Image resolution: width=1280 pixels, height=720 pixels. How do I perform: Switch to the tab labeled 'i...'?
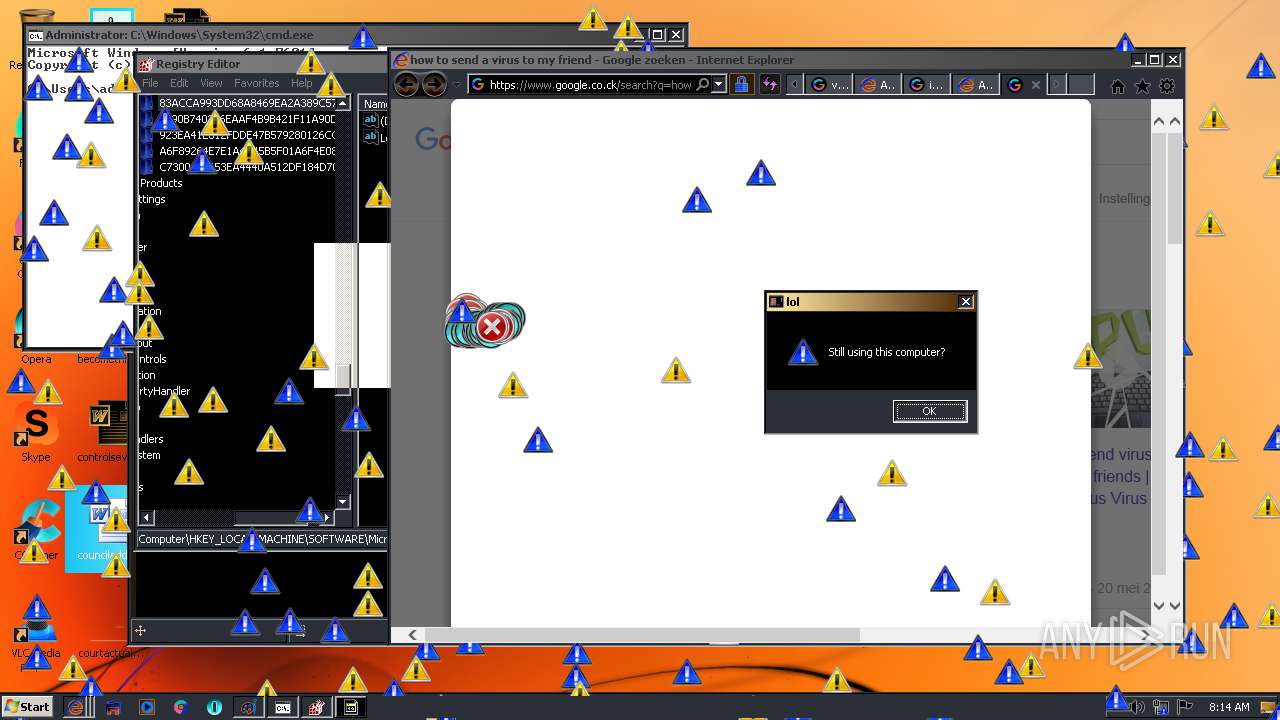tap(927, 85)
